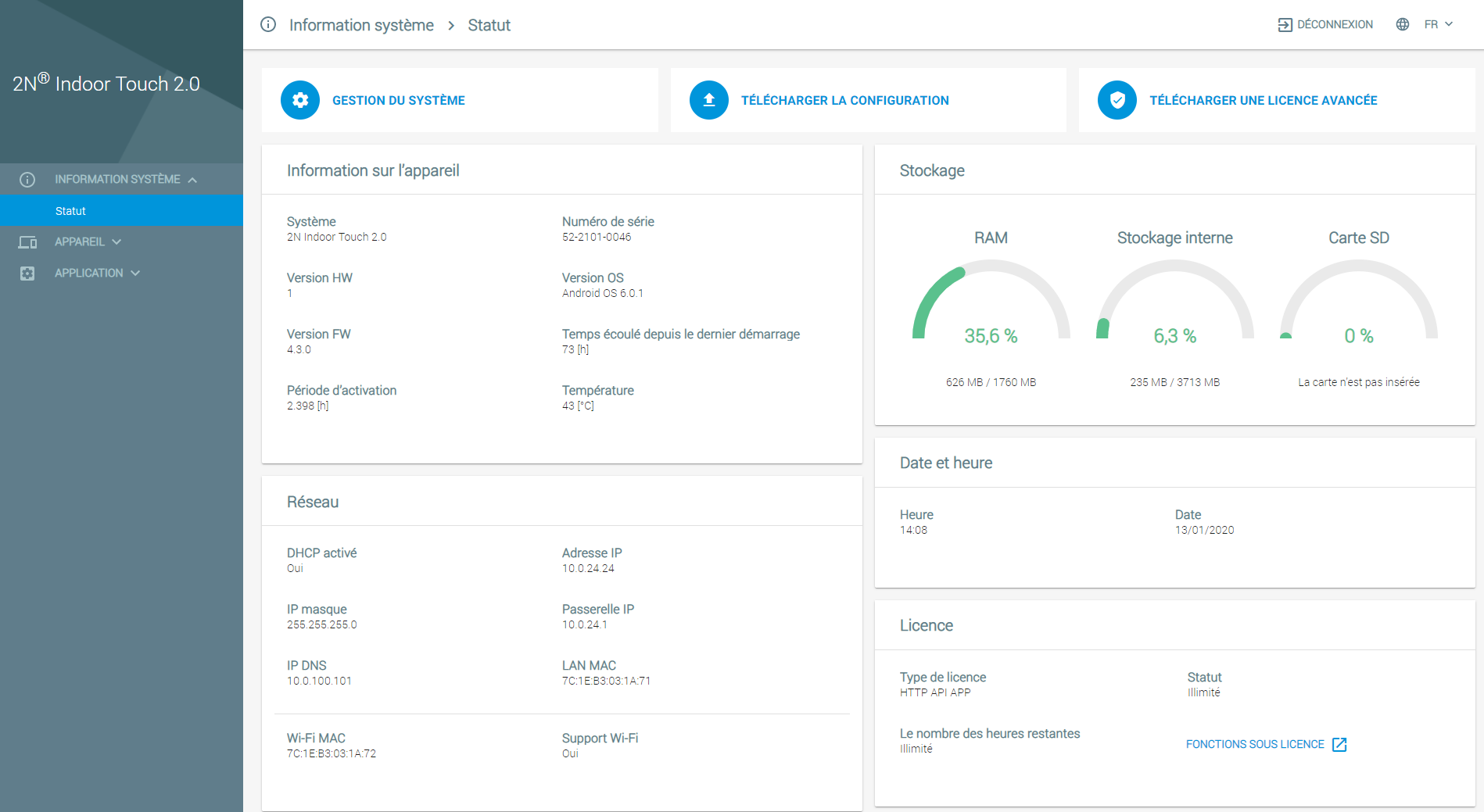Click the 235 MB / 3713 MB text
Viewport: 1484px width, 812px height.
pos(1175,382)
